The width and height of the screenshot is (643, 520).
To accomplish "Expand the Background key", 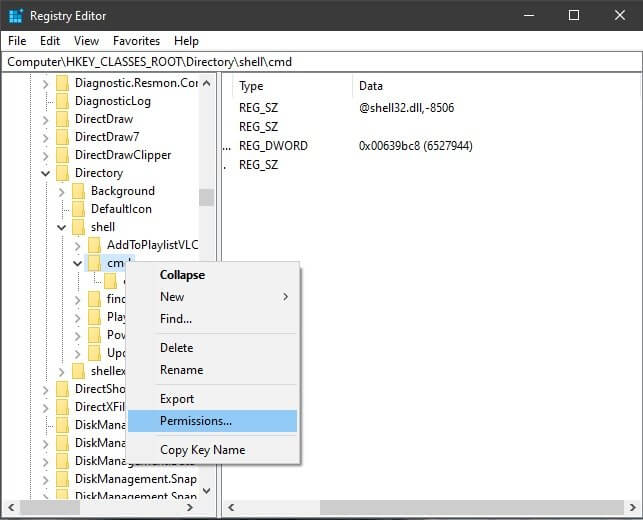I will [x=62, y=192].
